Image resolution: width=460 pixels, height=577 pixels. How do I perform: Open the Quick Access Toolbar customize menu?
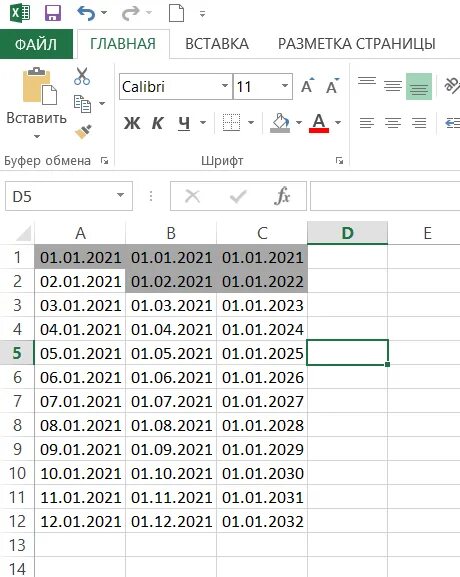[x=202, y=14]
